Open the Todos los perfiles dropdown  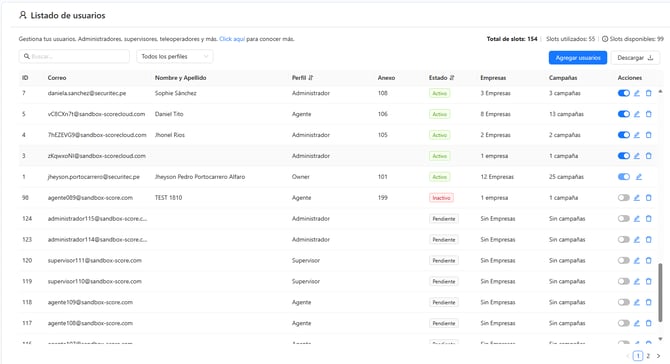click(x=175, y=56)
